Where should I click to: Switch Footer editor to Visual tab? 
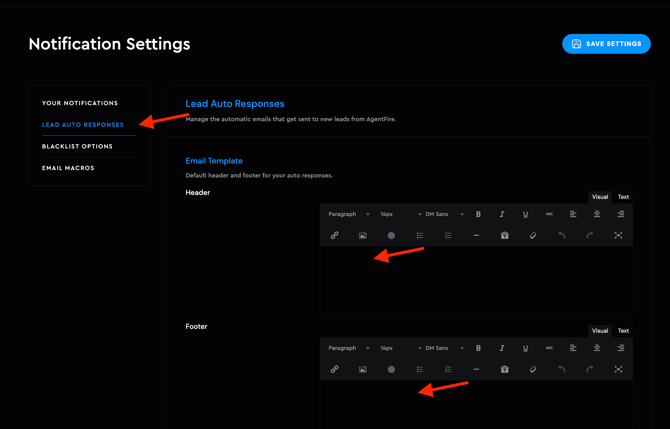(599, 331)
